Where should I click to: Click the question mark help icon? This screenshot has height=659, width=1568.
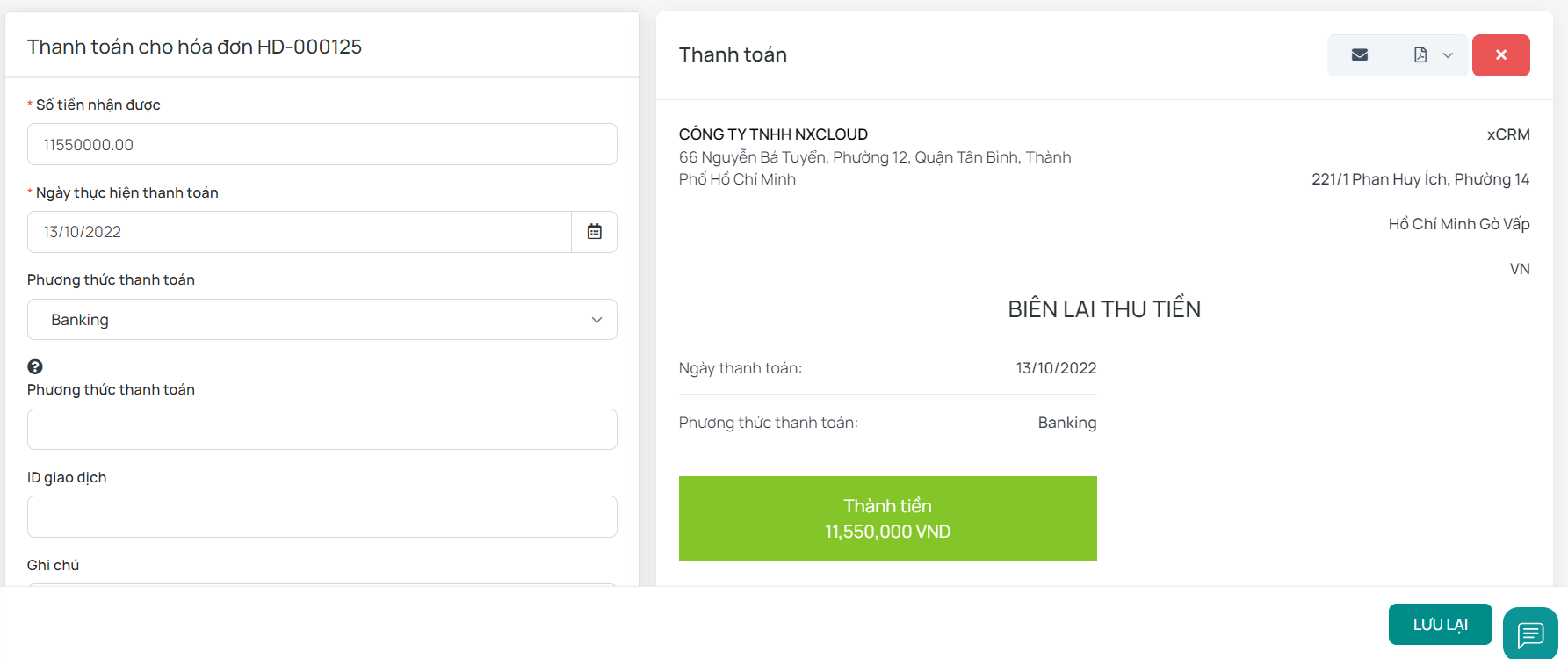tap(35, 366)
